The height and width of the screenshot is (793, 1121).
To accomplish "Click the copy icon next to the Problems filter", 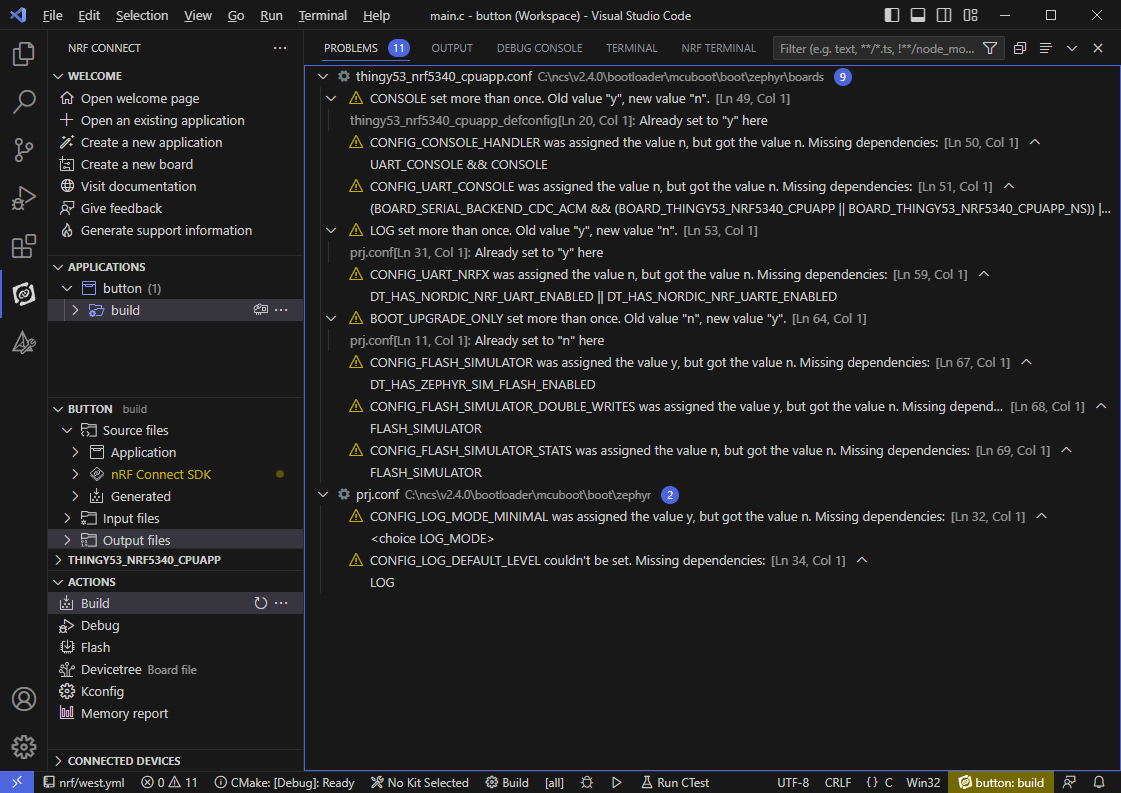I will [x=1020, y=48].
